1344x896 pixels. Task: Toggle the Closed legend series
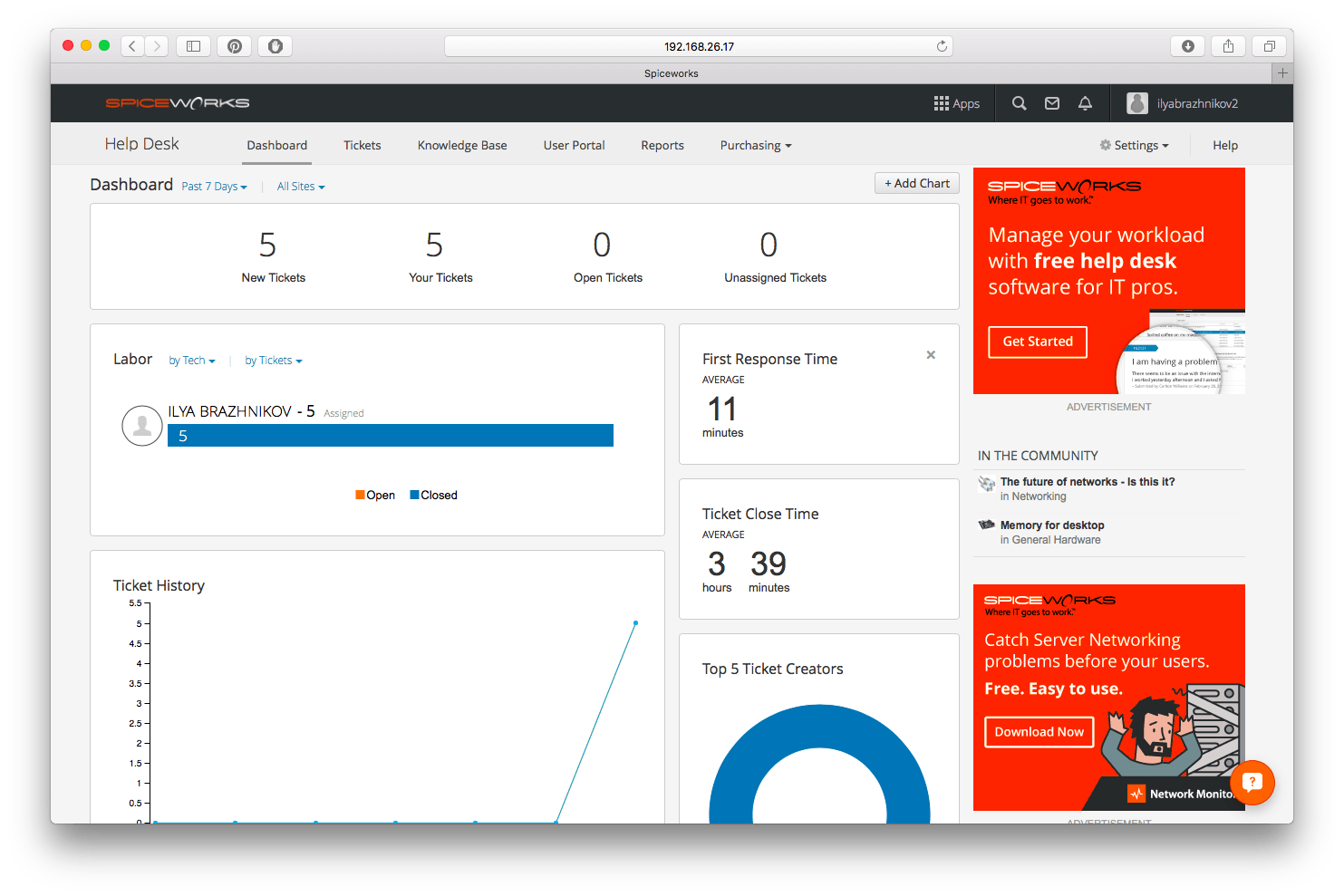433,496
